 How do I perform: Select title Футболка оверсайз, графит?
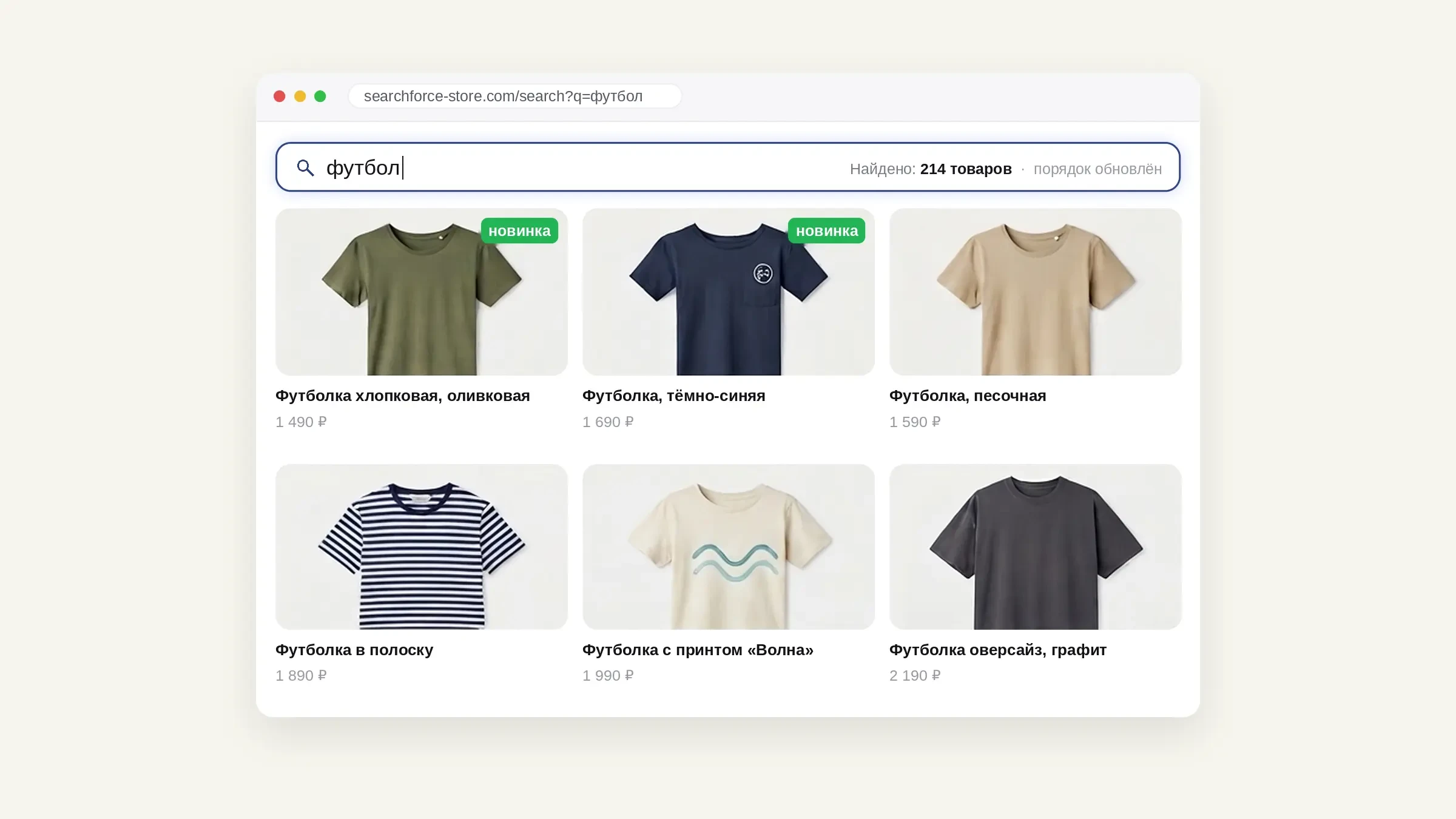[x=998, y=650]
